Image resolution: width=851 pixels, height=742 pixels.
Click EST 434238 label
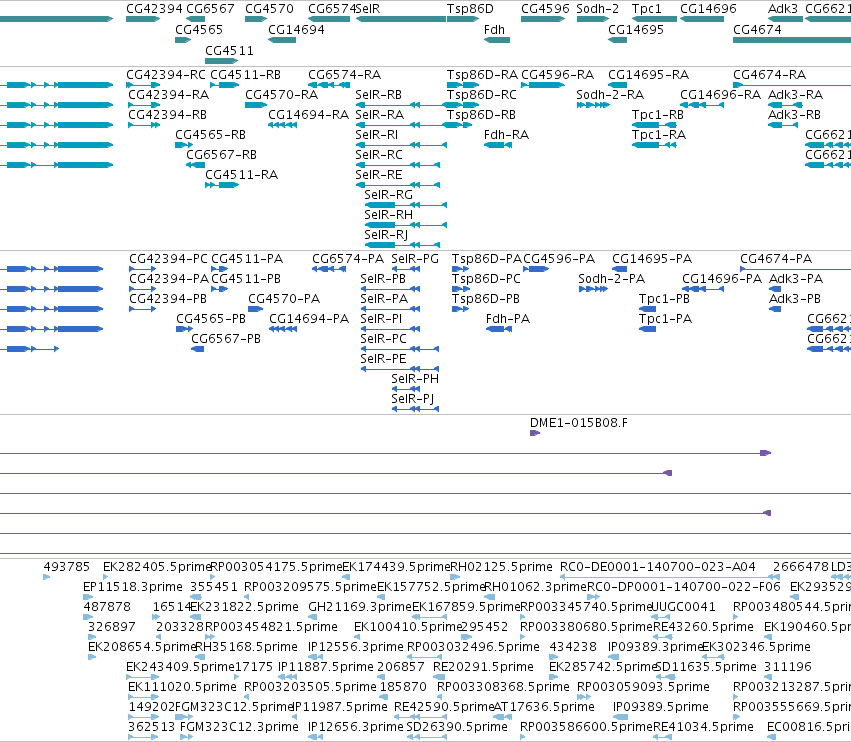point(573,646)
